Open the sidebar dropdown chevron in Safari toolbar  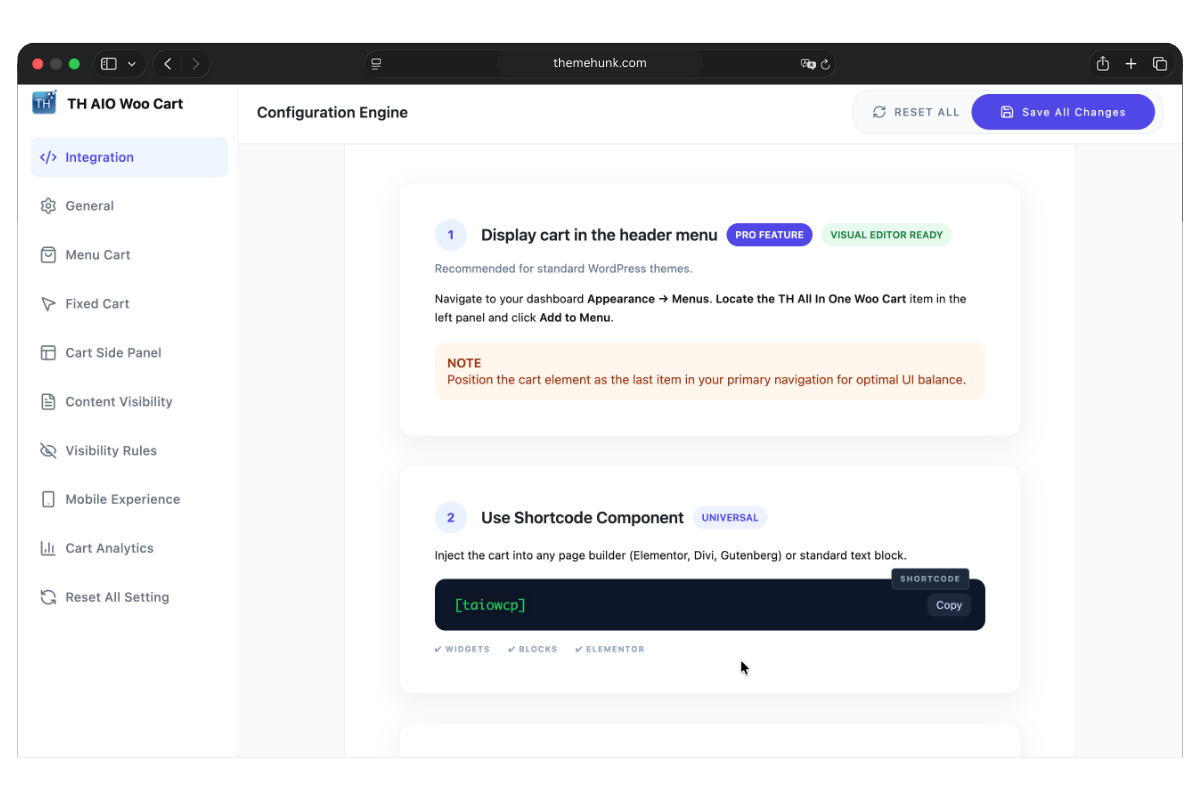(x=132, y=64)
